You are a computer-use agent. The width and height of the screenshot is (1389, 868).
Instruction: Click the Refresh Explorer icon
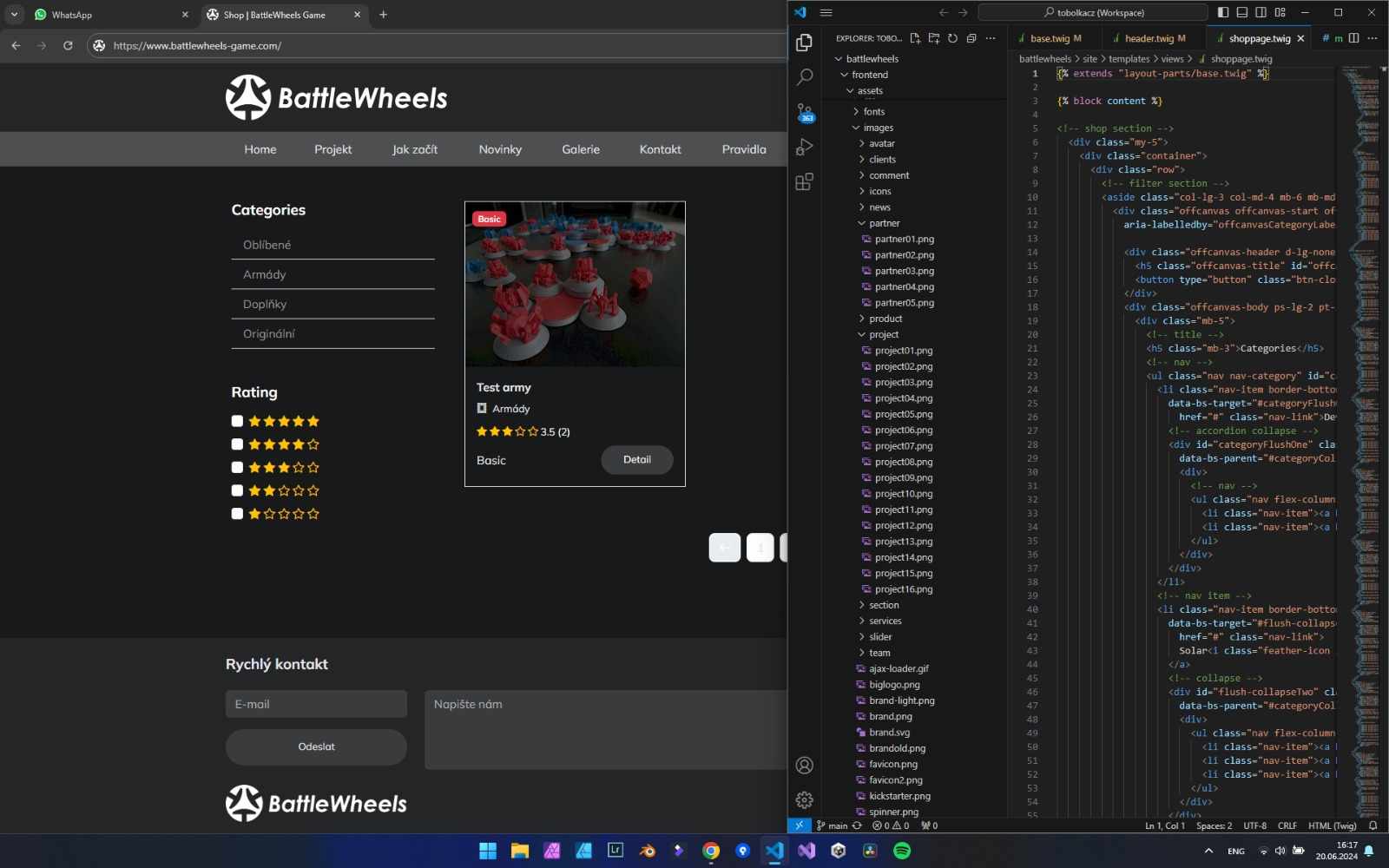tap(952, 38)
